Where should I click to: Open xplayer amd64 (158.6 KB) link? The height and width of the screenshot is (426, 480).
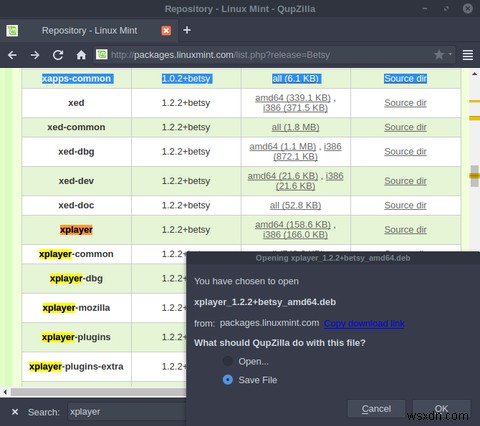click(293, 224)
